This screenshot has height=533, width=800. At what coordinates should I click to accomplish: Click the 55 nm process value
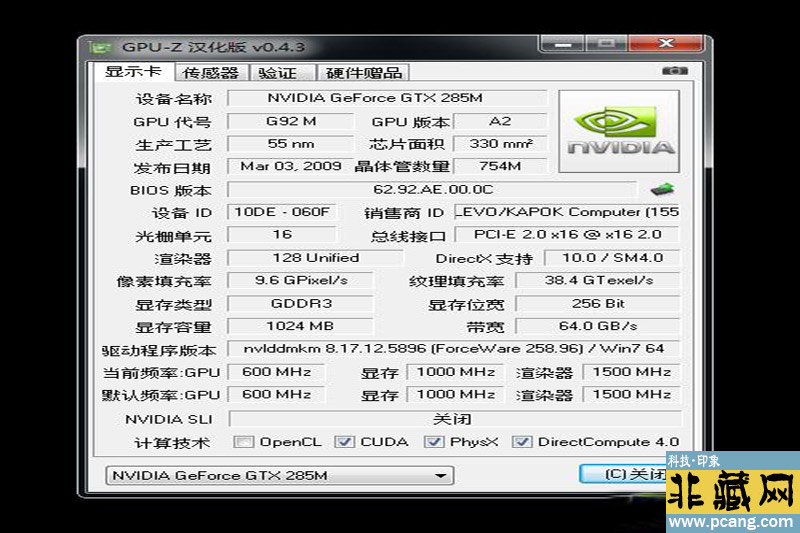pyautogui.click(x=290, y=144)
